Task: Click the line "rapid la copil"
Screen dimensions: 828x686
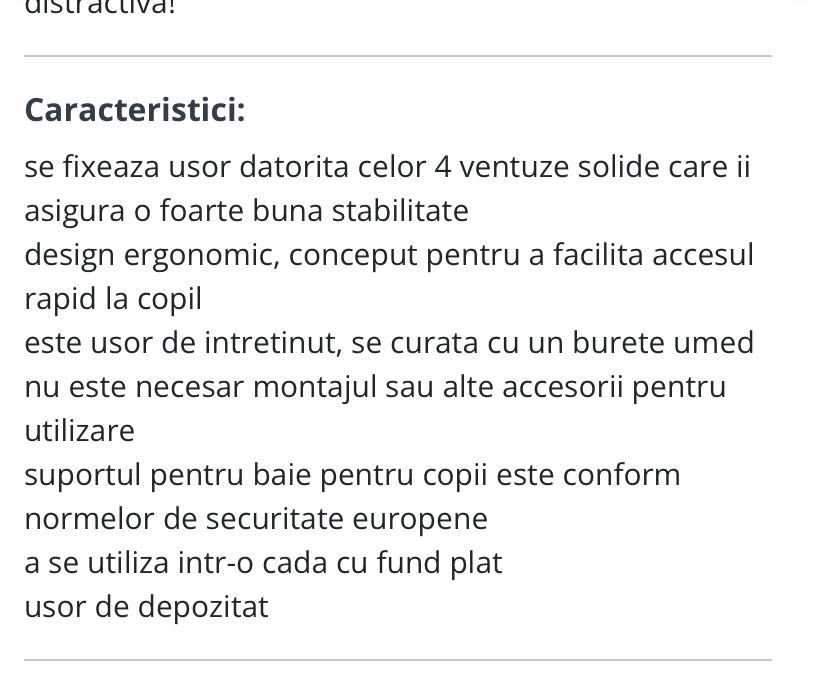Action: [x=113, y=299]
